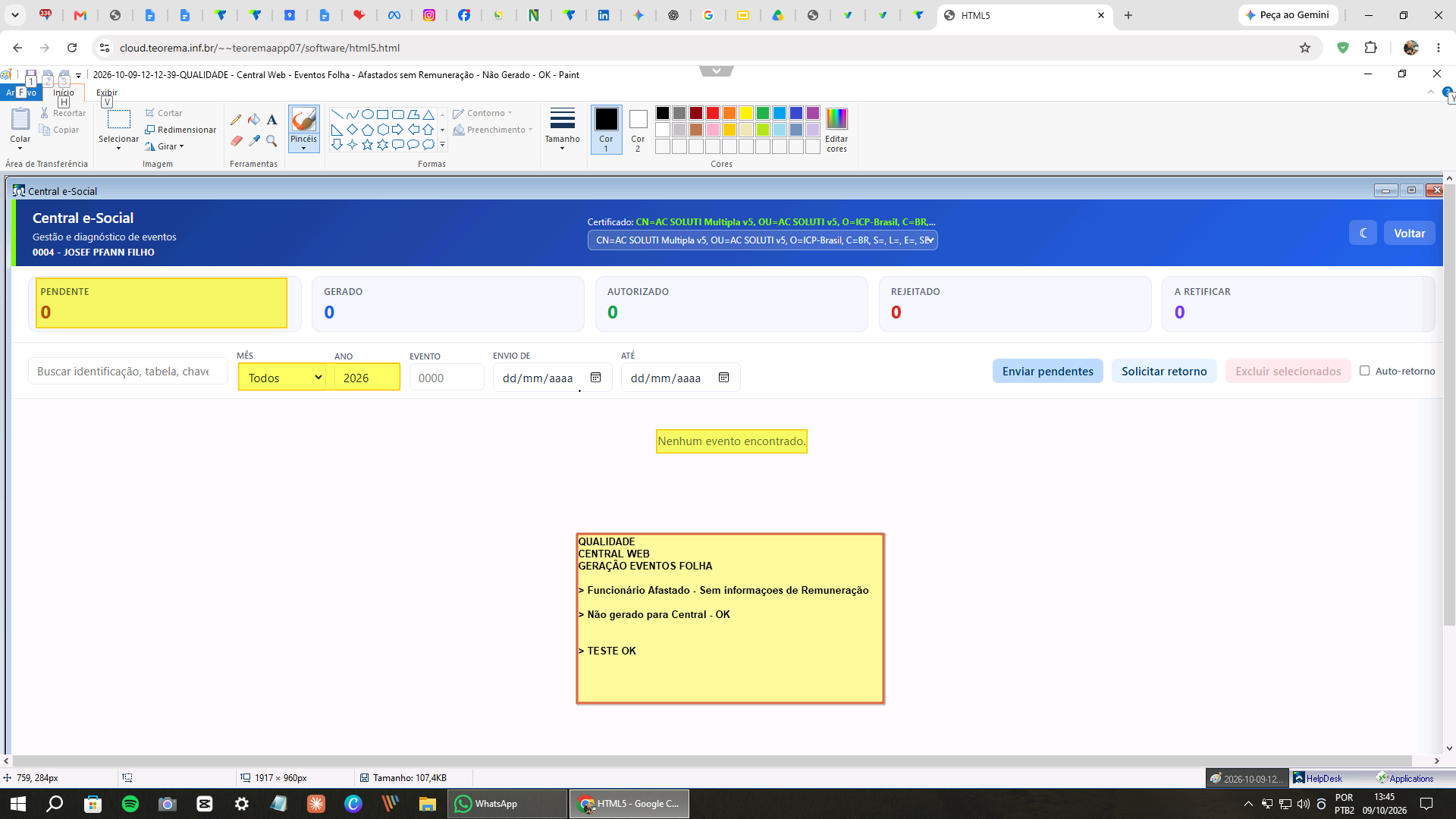This screenshot has height=819, width=1456.
Task: Select the Pencil tool in Paint
Action: click(x=236, y=120)
